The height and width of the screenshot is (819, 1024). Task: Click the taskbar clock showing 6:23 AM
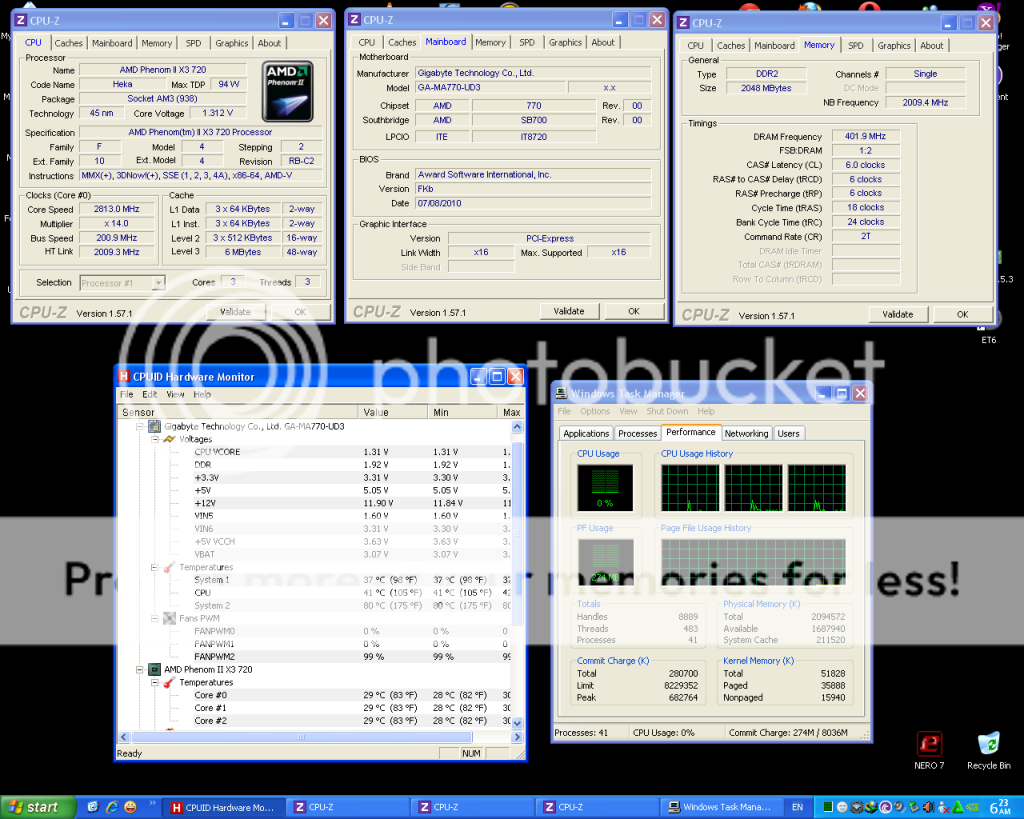(x=999, y=807)
